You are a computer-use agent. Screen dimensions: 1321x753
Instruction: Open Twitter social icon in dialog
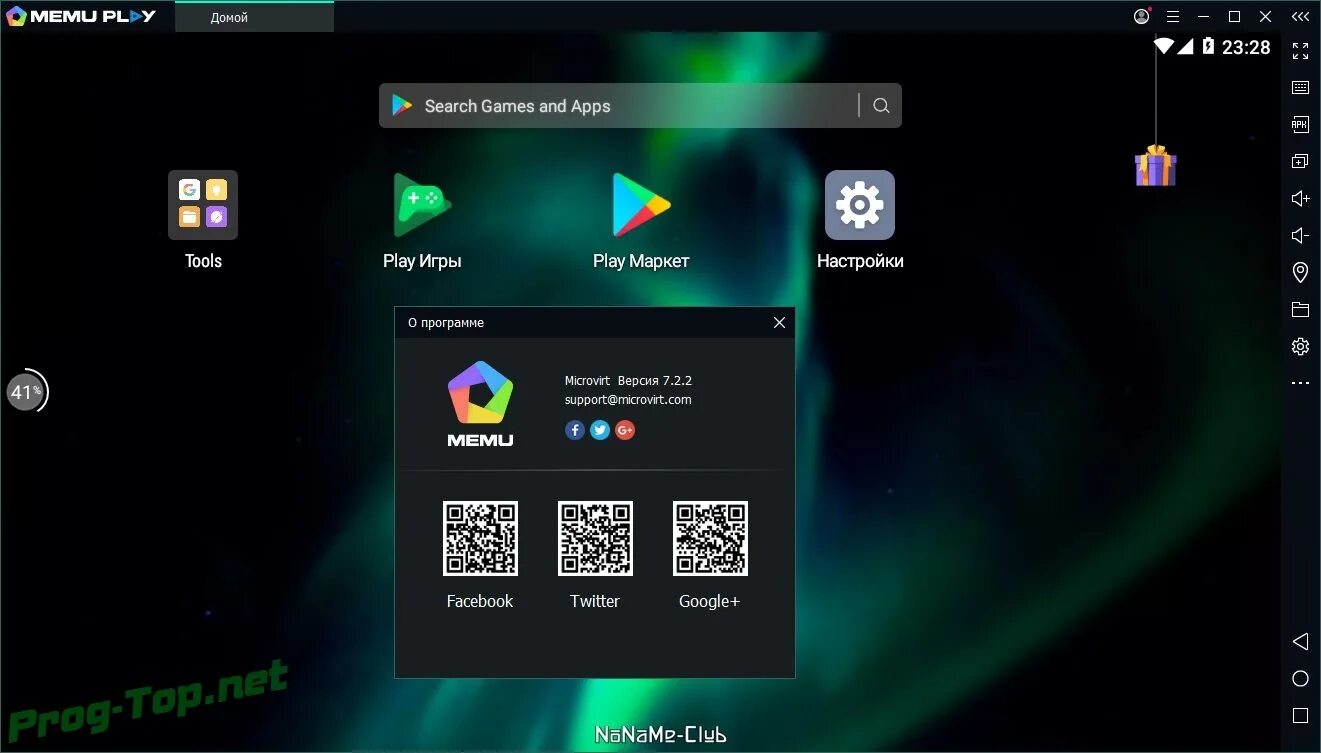(x=600, y=430)
